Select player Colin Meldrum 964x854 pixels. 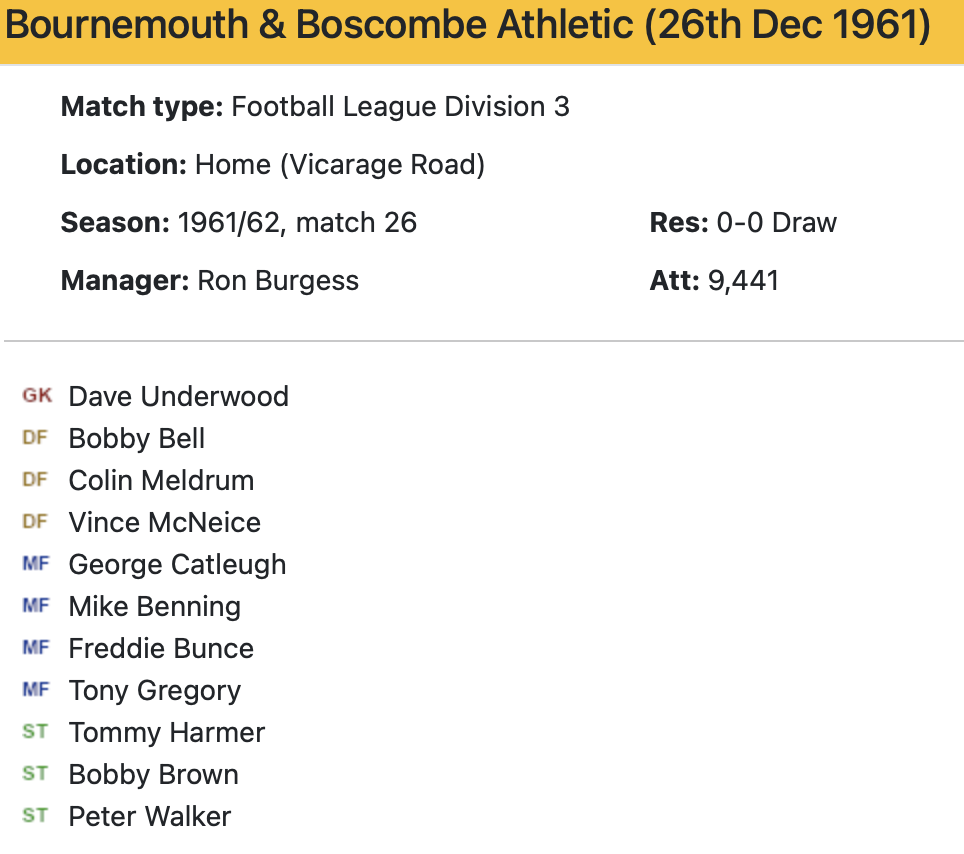[161, 480]
